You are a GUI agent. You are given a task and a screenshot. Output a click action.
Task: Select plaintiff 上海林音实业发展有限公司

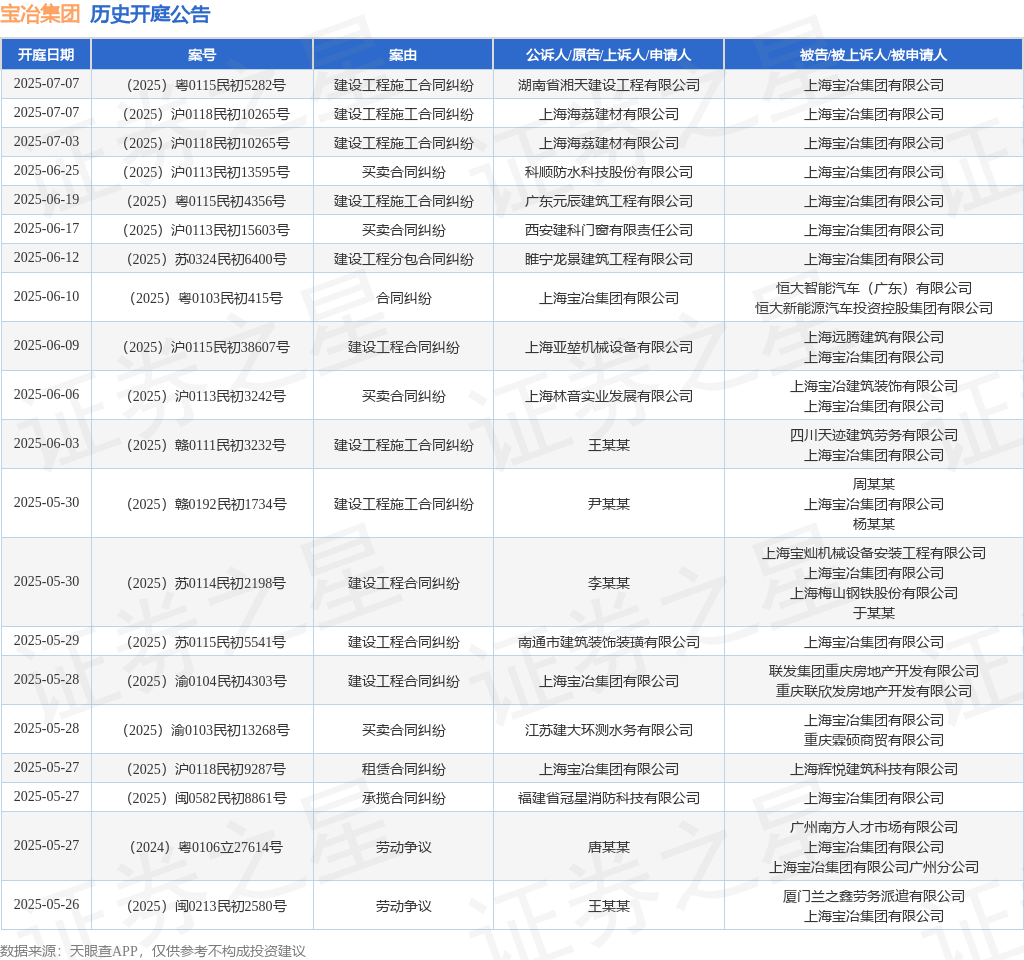(x=609, y=396)
